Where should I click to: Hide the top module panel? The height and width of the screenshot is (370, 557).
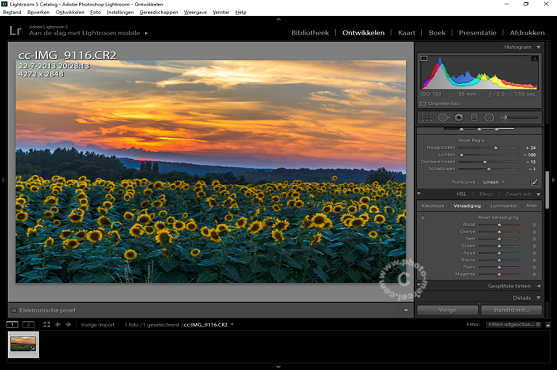pos(278,19)
